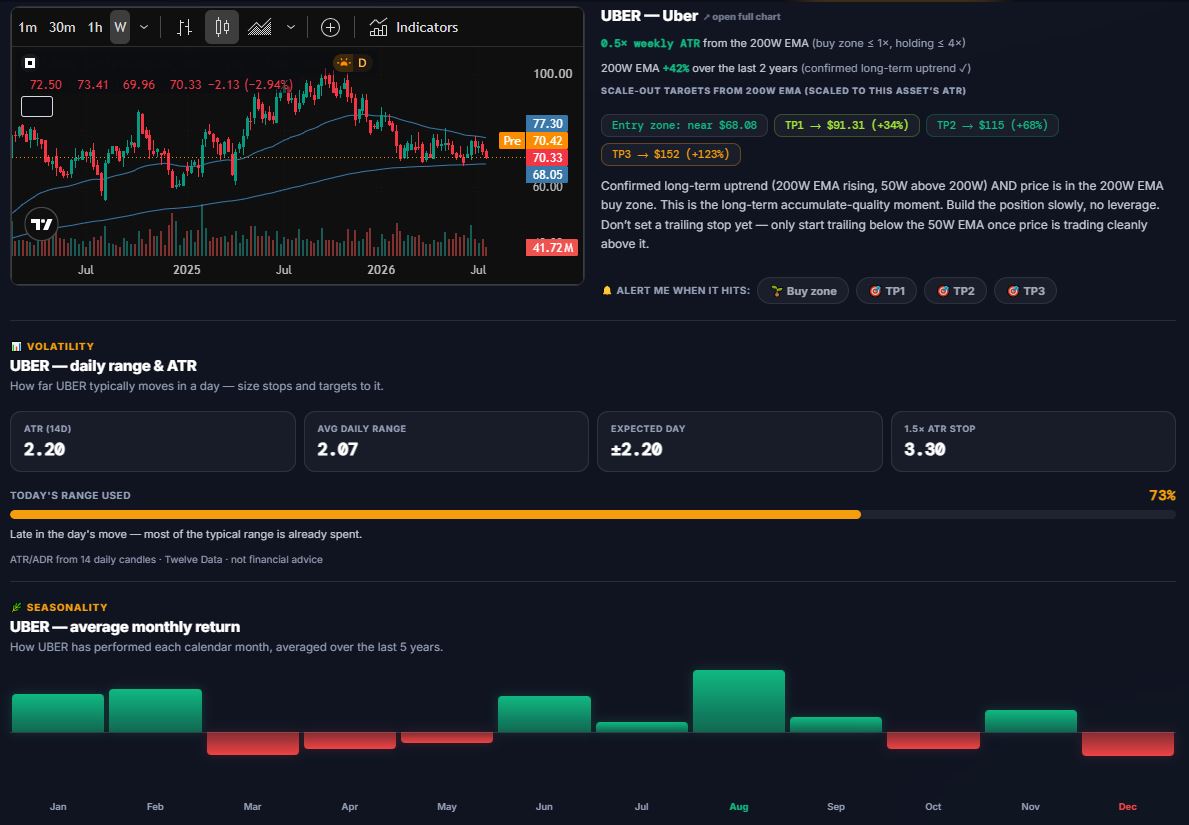This screenshot has width=1189, height=825.
Task: Switch chart to 1h interval
Action: (95, 27)
